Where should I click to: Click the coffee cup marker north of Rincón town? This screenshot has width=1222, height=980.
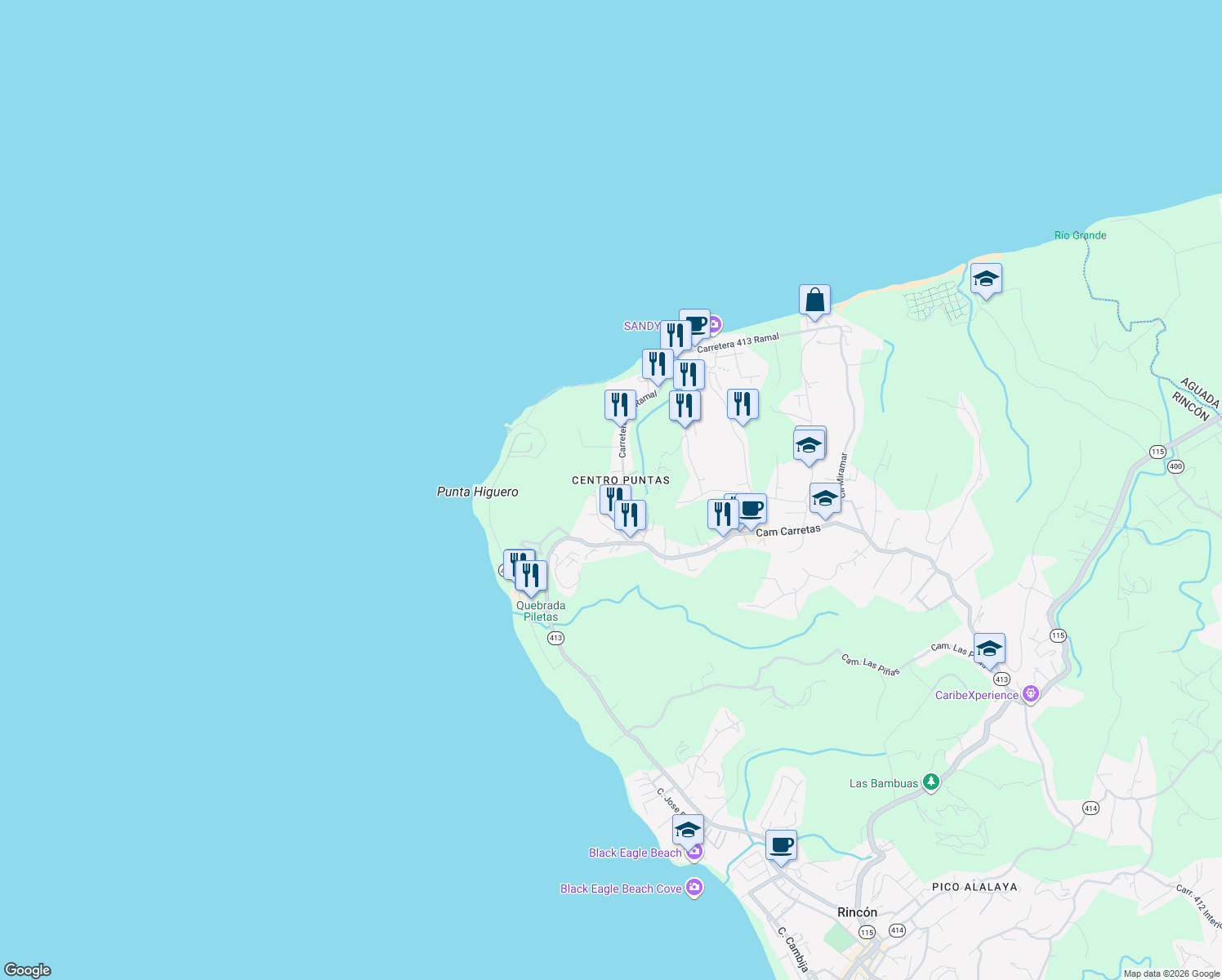(x=780, y=845)
